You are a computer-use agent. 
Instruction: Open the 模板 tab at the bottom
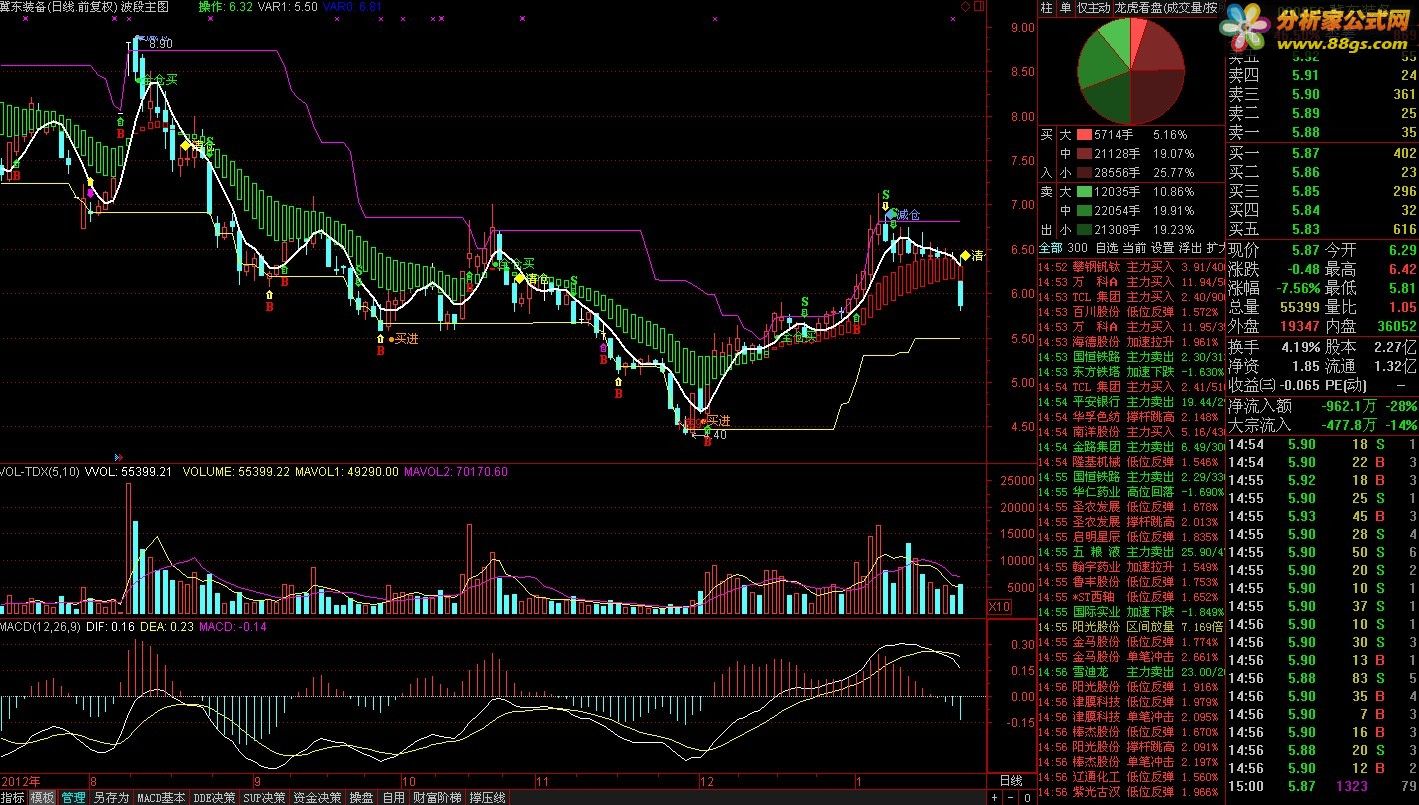pos(43,798)
